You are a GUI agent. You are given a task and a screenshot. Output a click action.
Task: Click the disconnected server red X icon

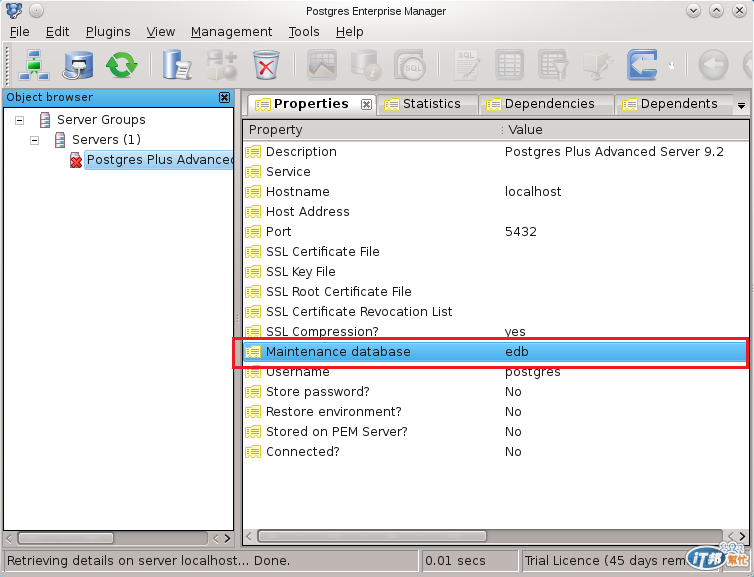click(75, 160)
